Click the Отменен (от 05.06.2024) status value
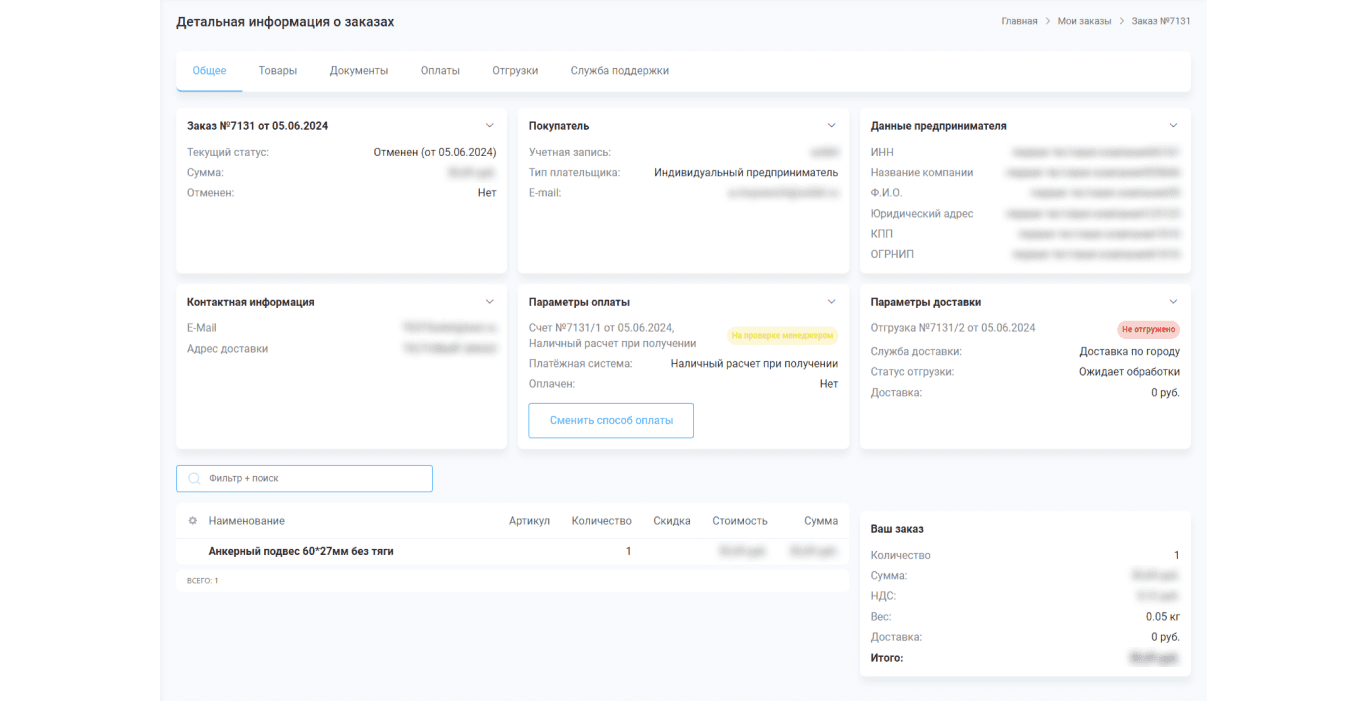This screenshot has height=701, width=1368. pos(435,153)
